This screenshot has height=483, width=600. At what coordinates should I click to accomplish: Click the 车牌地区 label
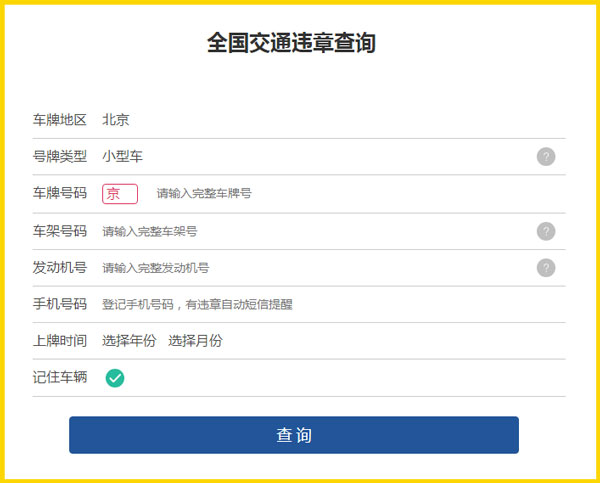click(x=60, y=120)
